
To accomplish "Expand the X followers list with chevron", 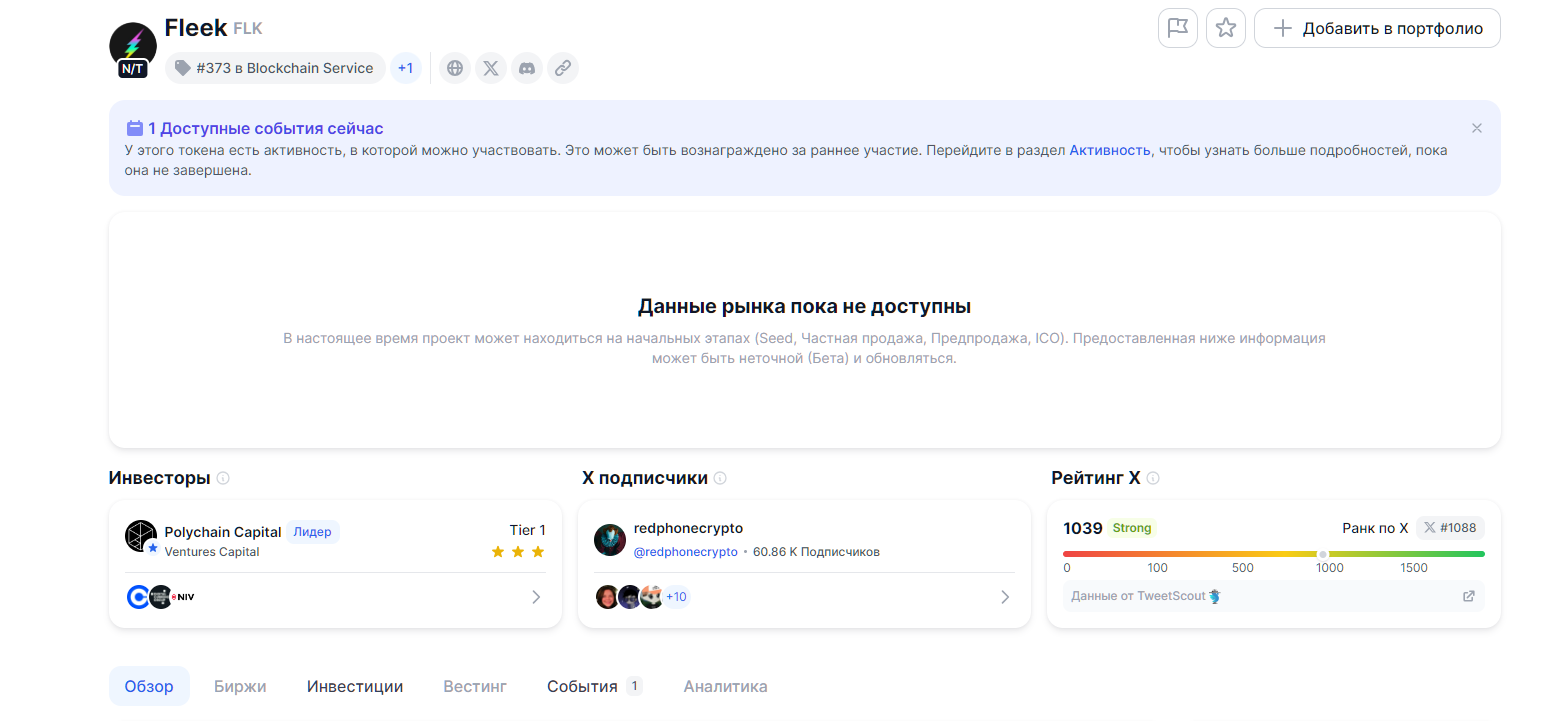I will click(1005, 597).
